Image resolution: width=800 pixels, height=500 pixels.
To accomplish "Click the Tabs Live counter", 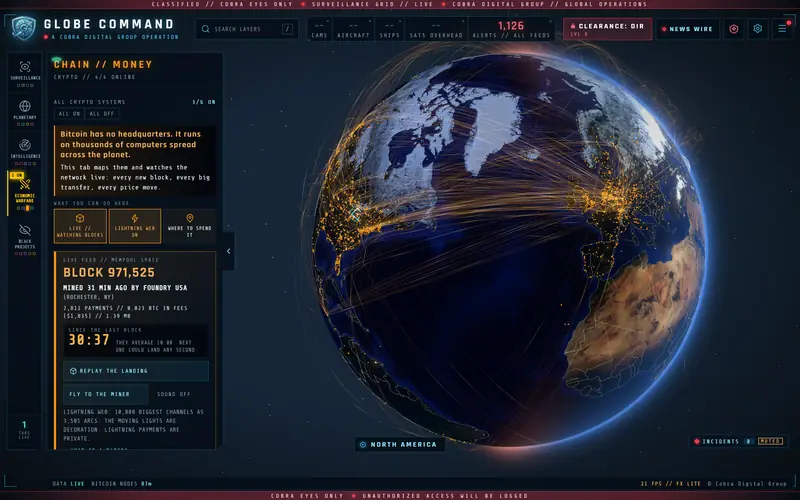I will [24, 430].
